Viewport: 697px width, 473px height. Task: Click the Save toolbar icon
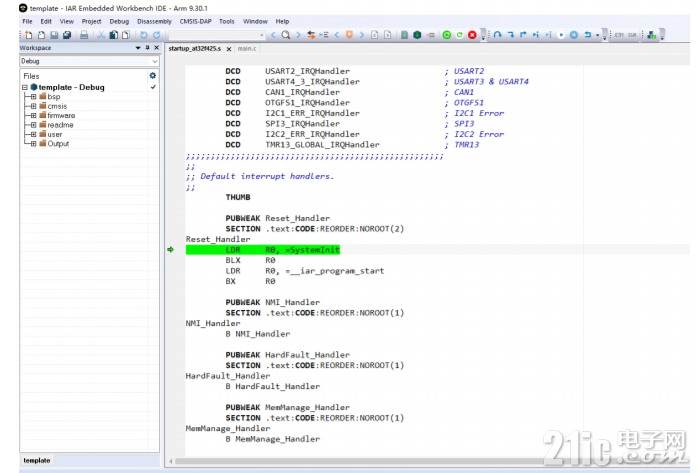(54, 35)
